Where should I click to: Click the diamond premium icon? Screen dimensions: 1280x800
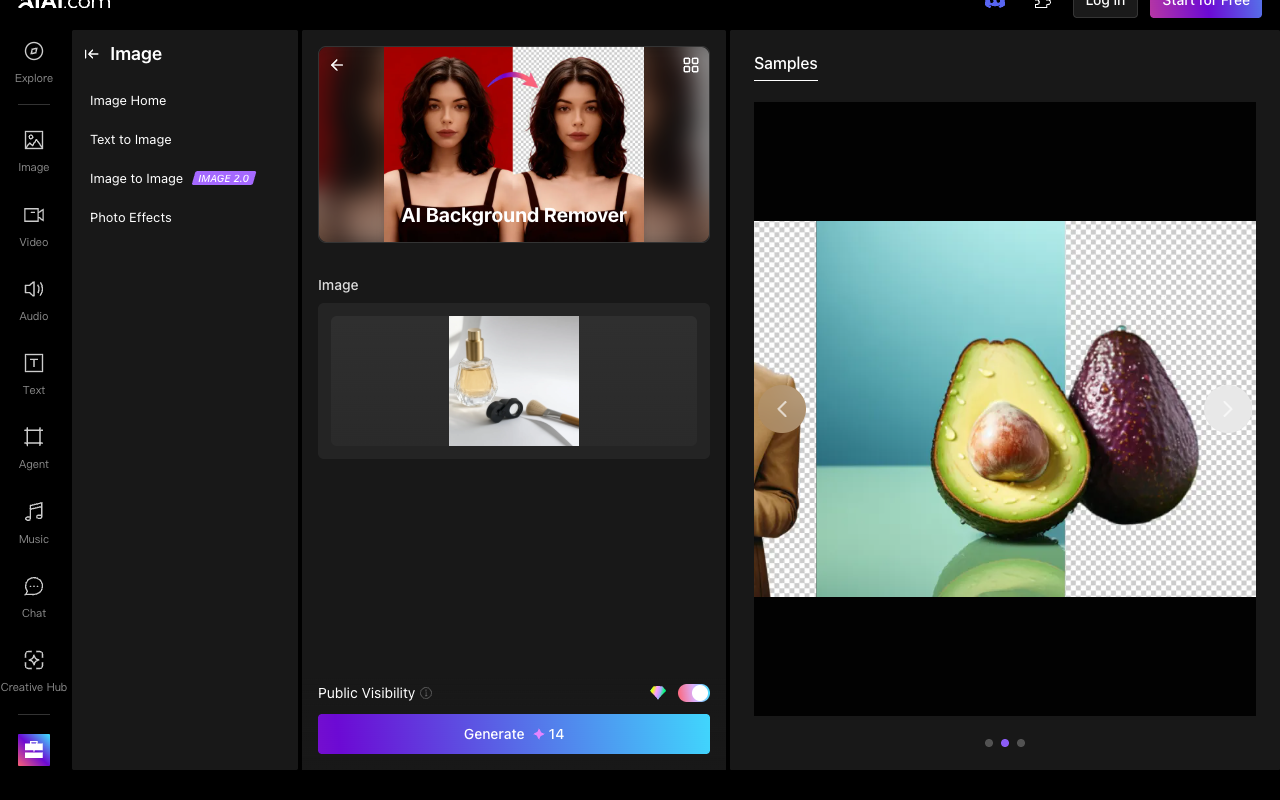pyautogui.click(x=658, y=693)
